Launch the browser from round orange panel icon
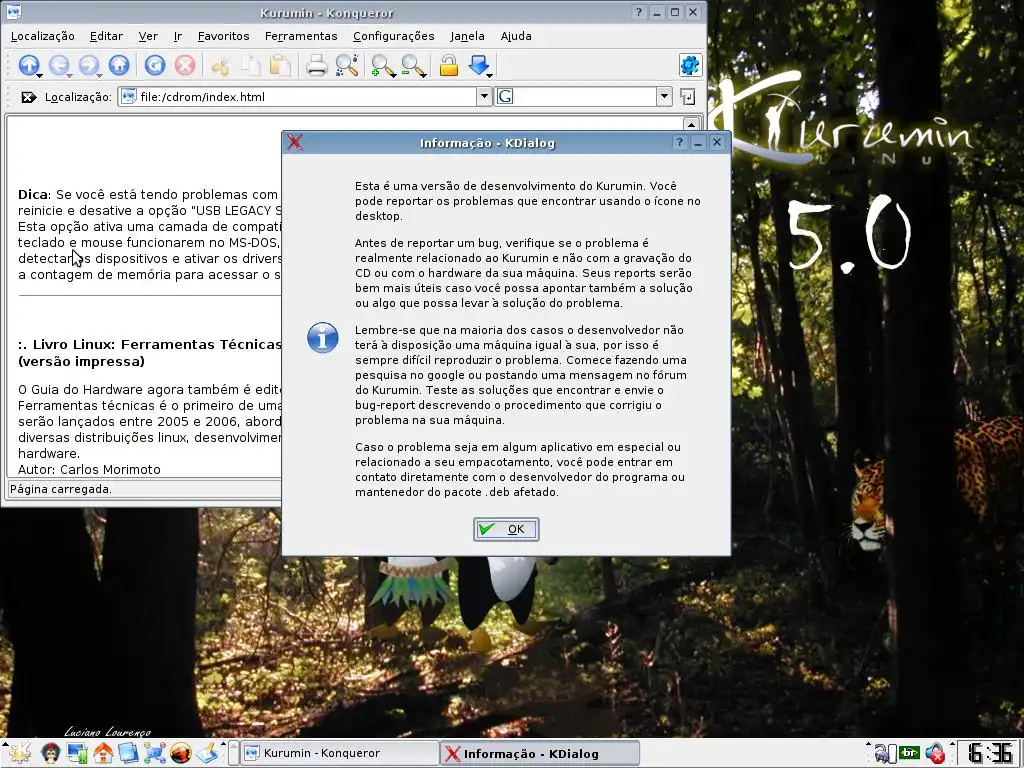Image resolution: width=1024 pixels, height=768 pixels. point(181,754)
